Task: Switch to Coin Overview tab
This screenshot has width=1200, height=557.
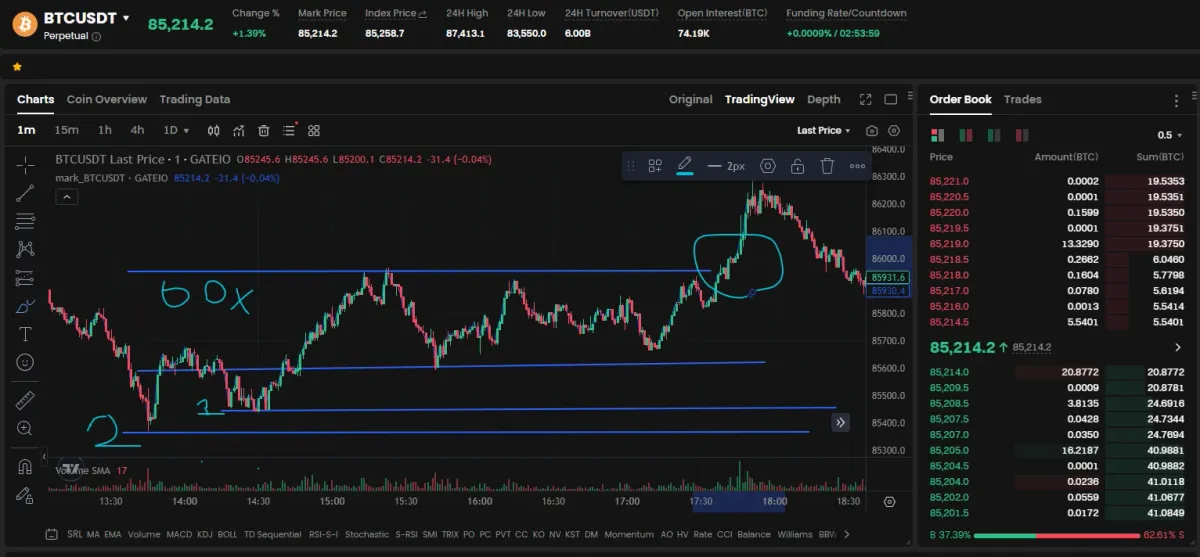Action: point(106,99)
